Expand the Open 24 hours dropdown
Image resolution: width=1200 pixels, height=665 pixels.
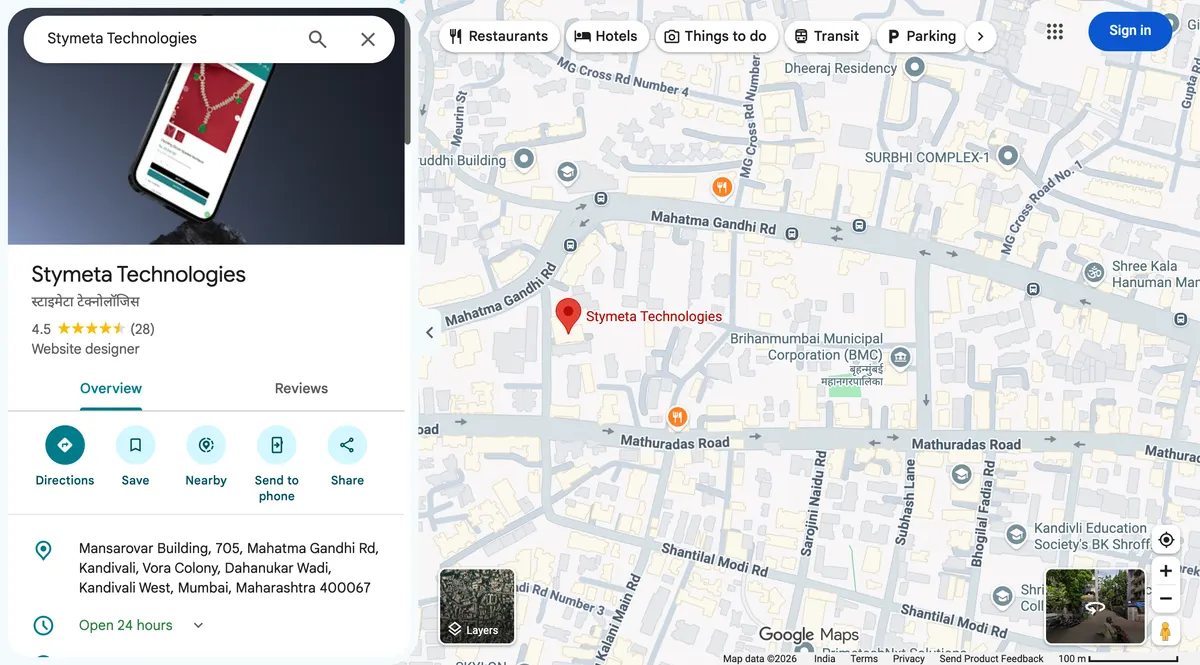pos(198,625)
